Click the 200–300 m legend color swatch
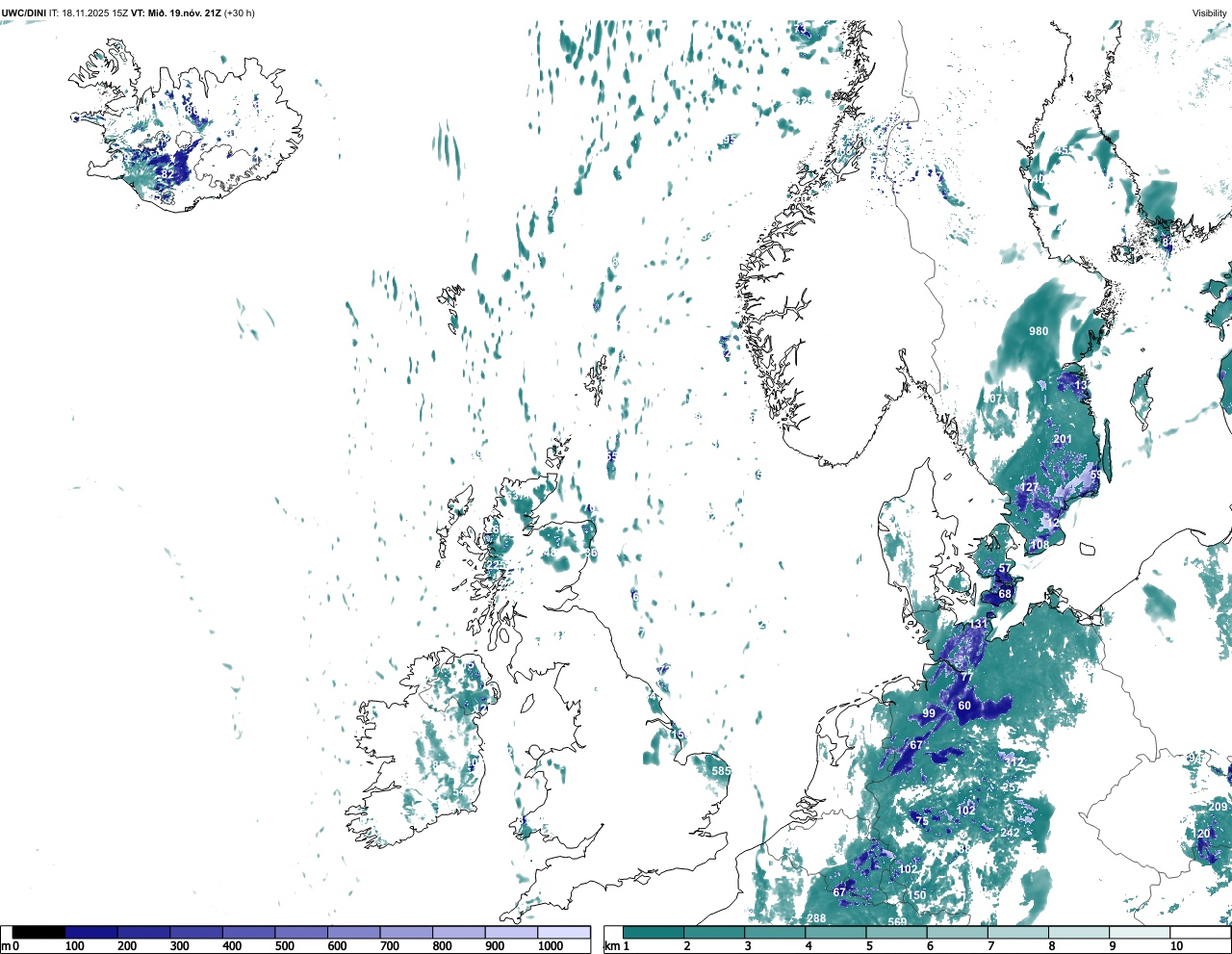1232x954 pixels. (144, 932)
